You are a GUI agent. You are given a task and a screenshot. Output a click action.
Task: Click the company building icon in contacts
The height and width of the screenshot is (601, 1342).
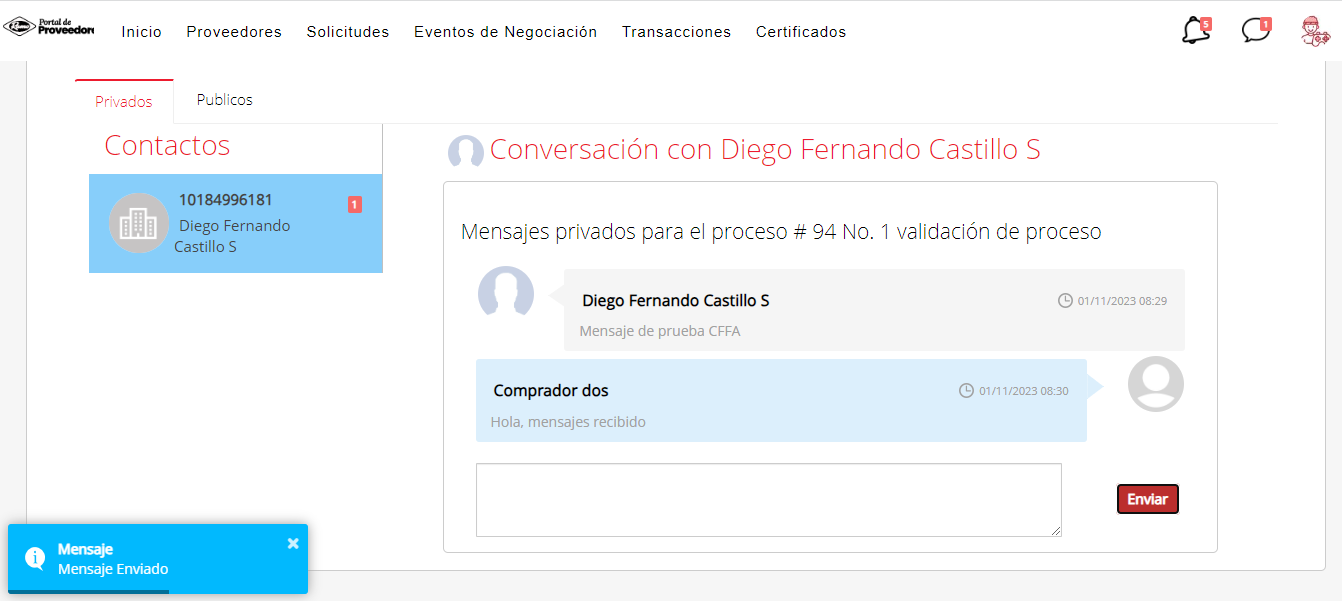(138, 223)
